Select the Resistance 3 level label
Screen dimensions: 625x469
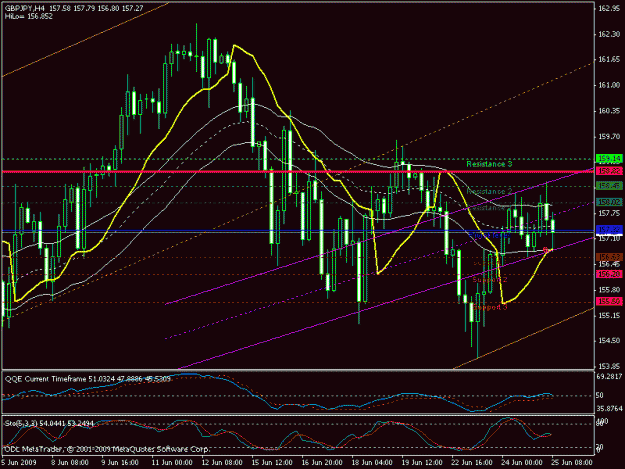pos(489,164)
